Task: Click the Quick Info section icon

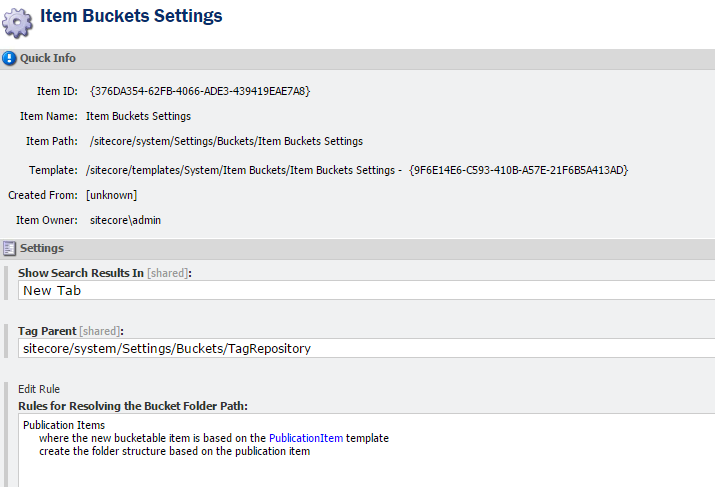Action: (x=9, y=58)
